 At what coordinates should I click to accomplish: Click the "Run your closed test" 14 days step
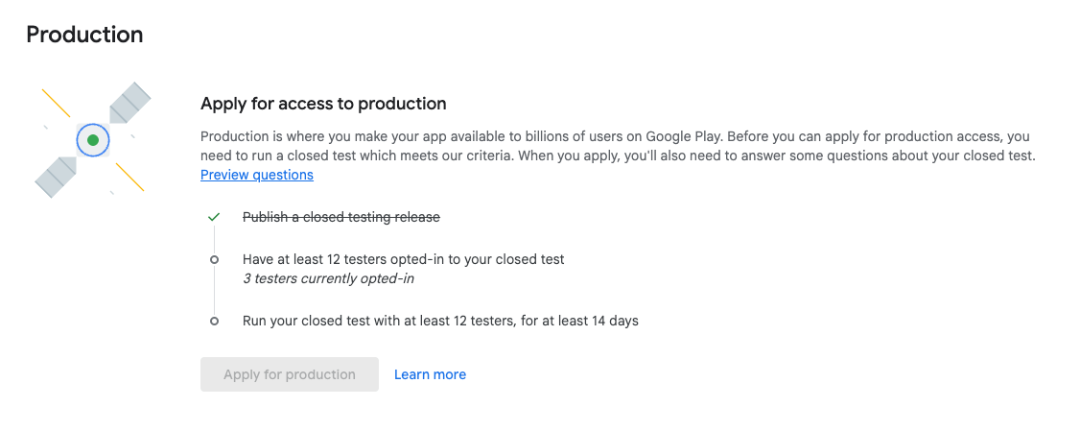coord(440,321)
